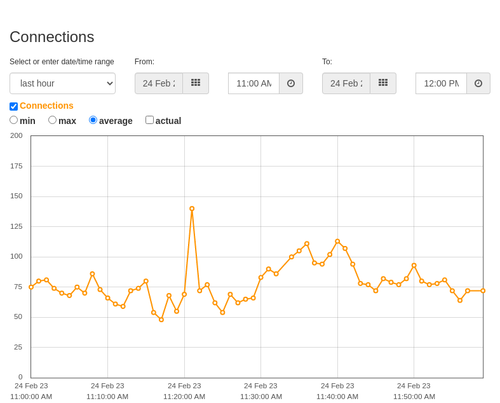
Task: Uncheck the Connections series checkbox
Action: point(14,106)
